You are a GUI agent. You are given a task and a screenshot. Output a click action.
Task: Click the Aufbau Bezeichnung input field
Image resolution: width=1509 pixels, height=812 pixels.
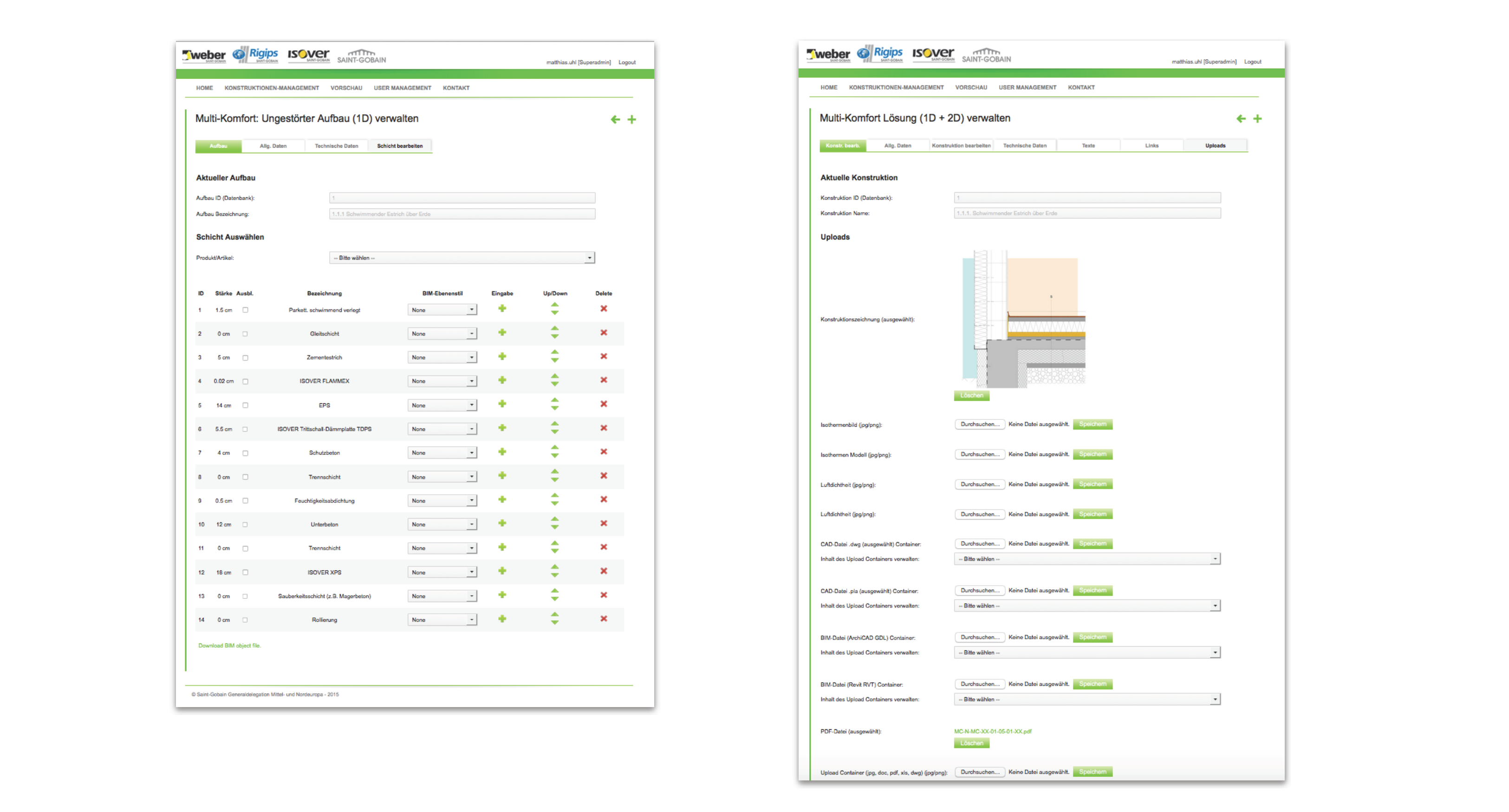click(x=462, y=214)
